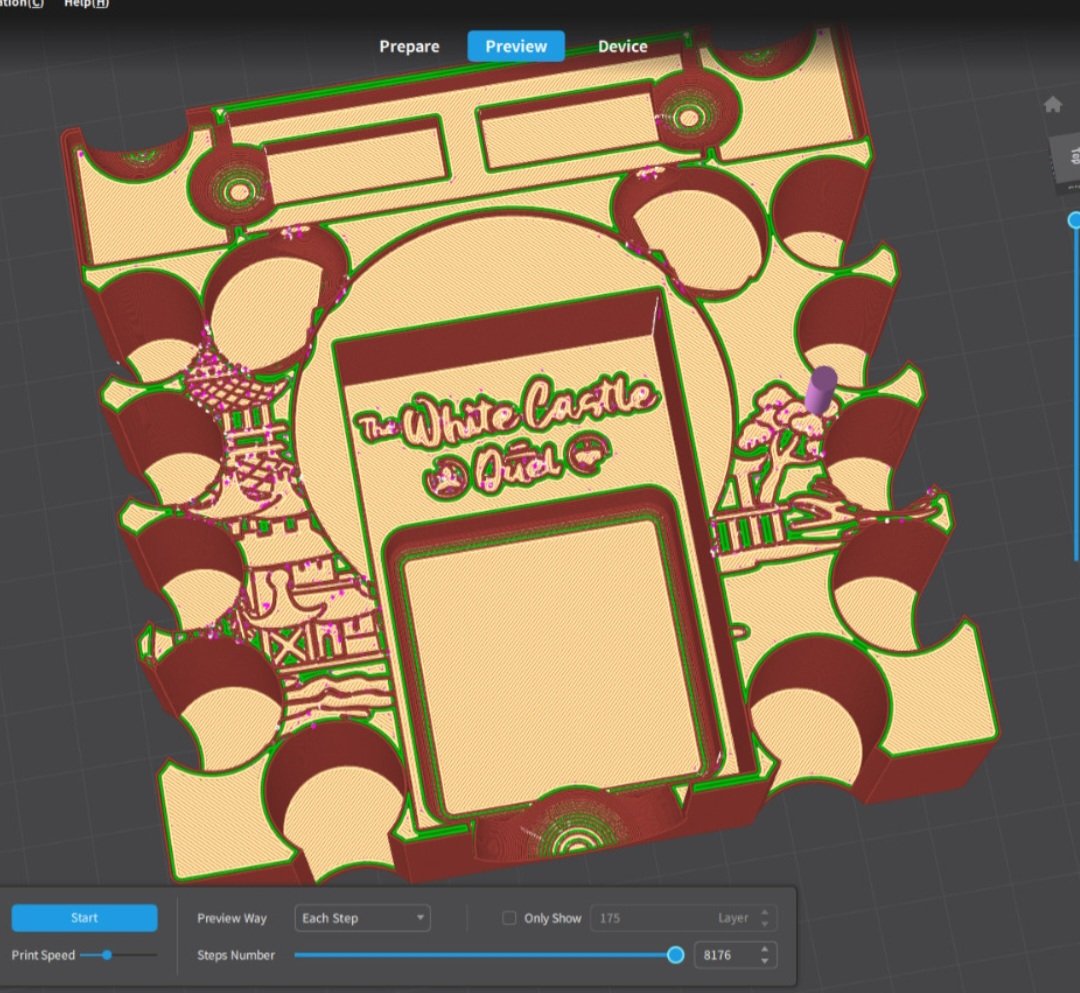Image resolution: width=1080 pixels, height=993 pixels.
Task: Start the print preview animation
Action: tap(85, 918)
